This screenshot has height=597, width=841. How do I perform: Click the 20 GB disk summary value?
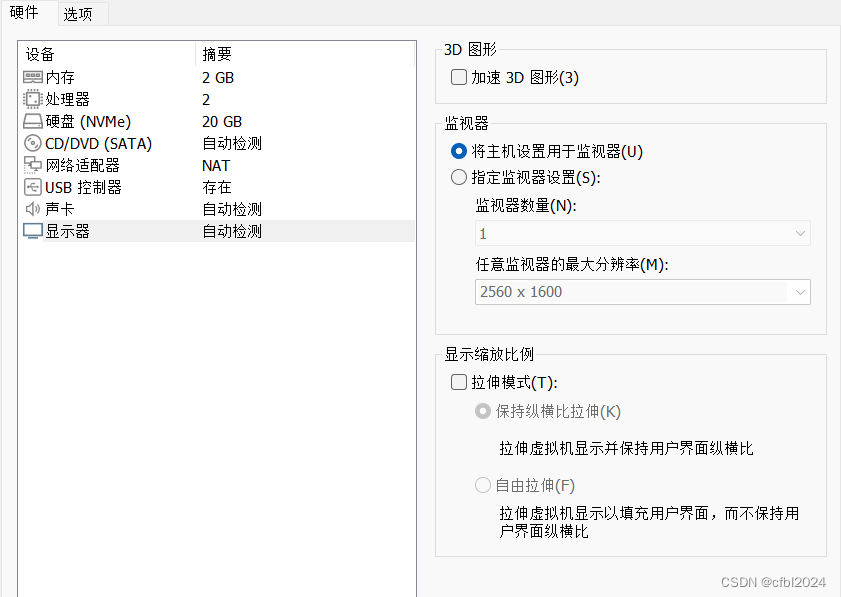tap(222, 121)
